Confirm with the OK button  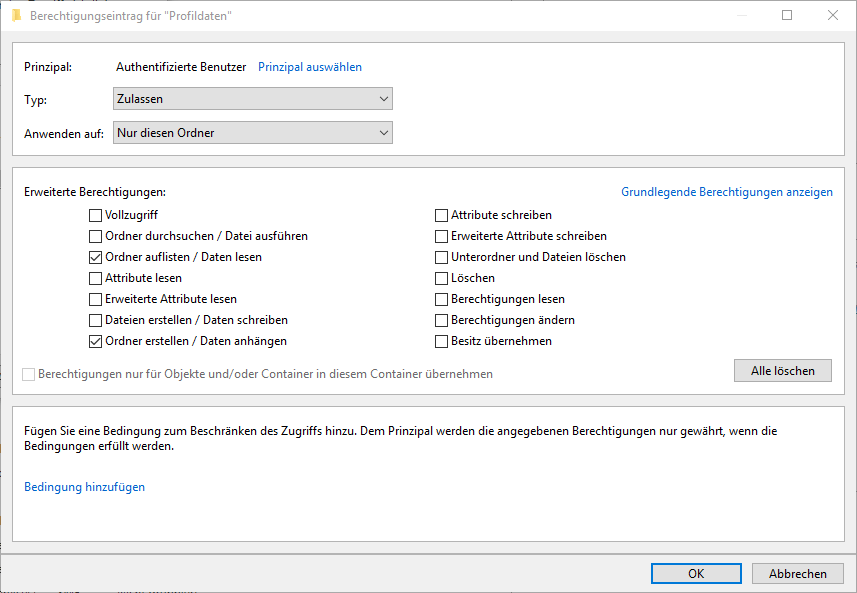click(x=696, y=574)
